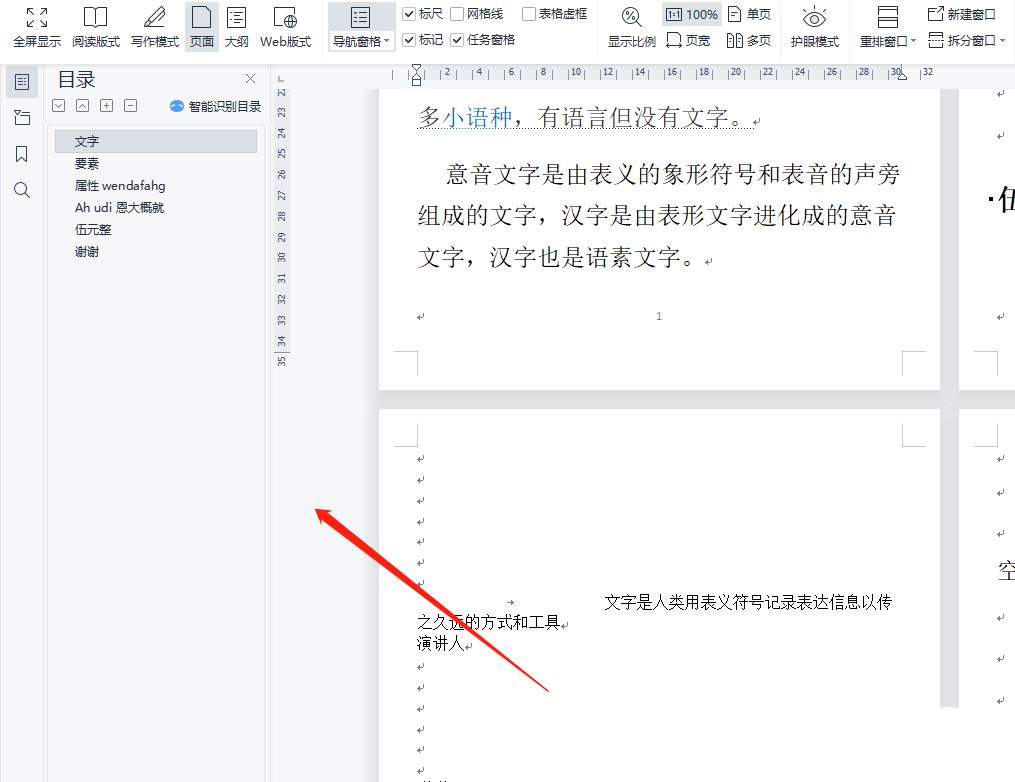Click the right indent marker on ruler
Viewport: 1015px width, 782px height.
902,76
